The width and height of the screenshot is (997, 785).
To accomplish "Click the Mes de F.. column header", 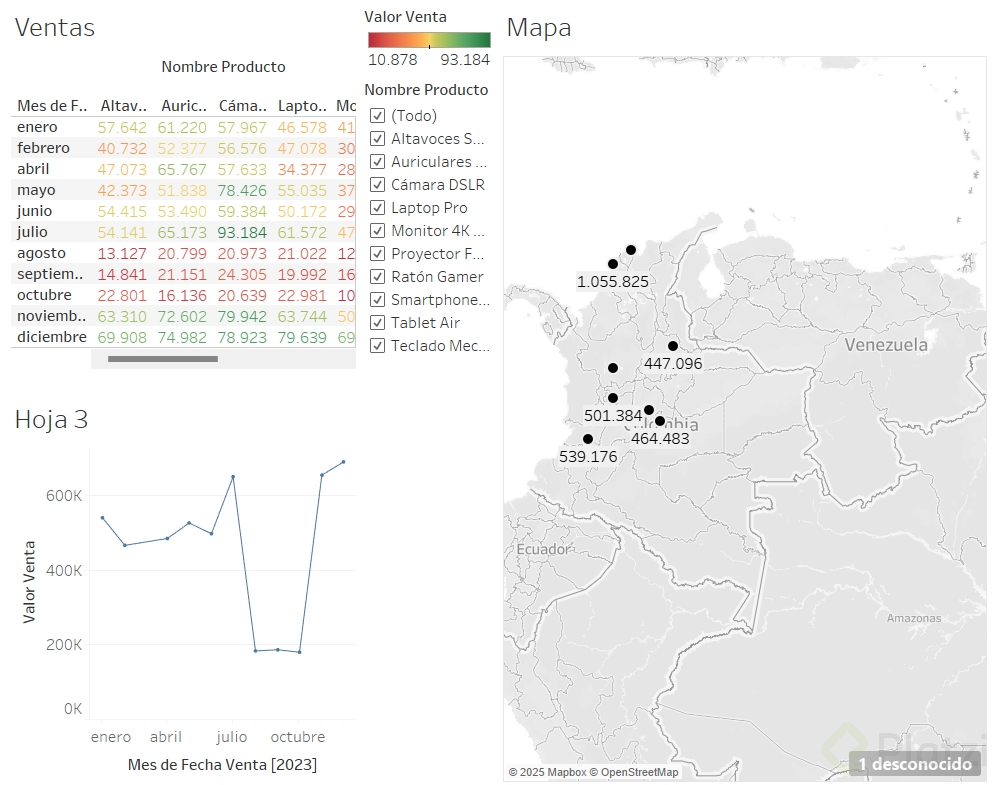I will point(52,106).
